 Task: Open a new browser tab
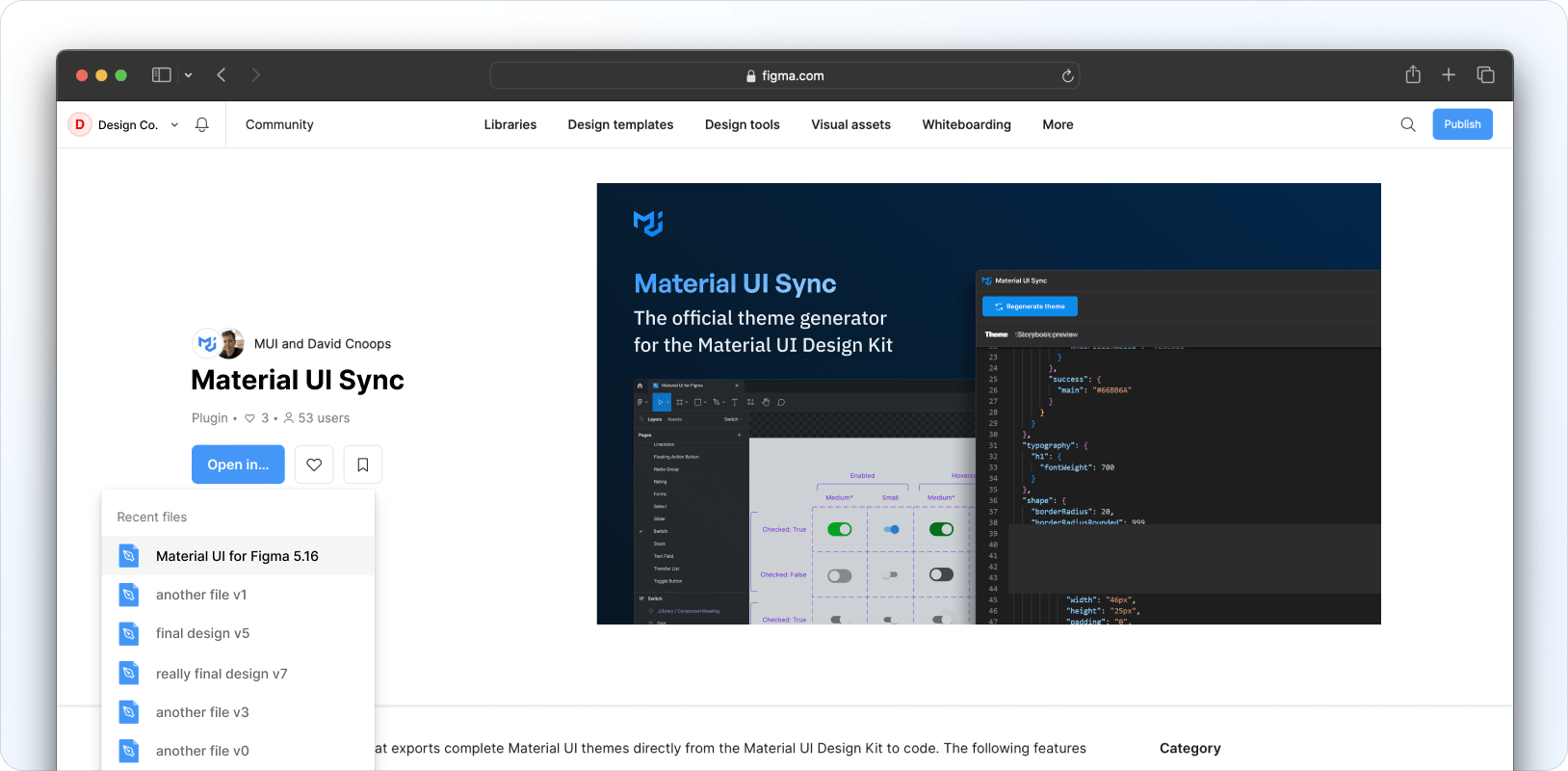pos(1449,75)
